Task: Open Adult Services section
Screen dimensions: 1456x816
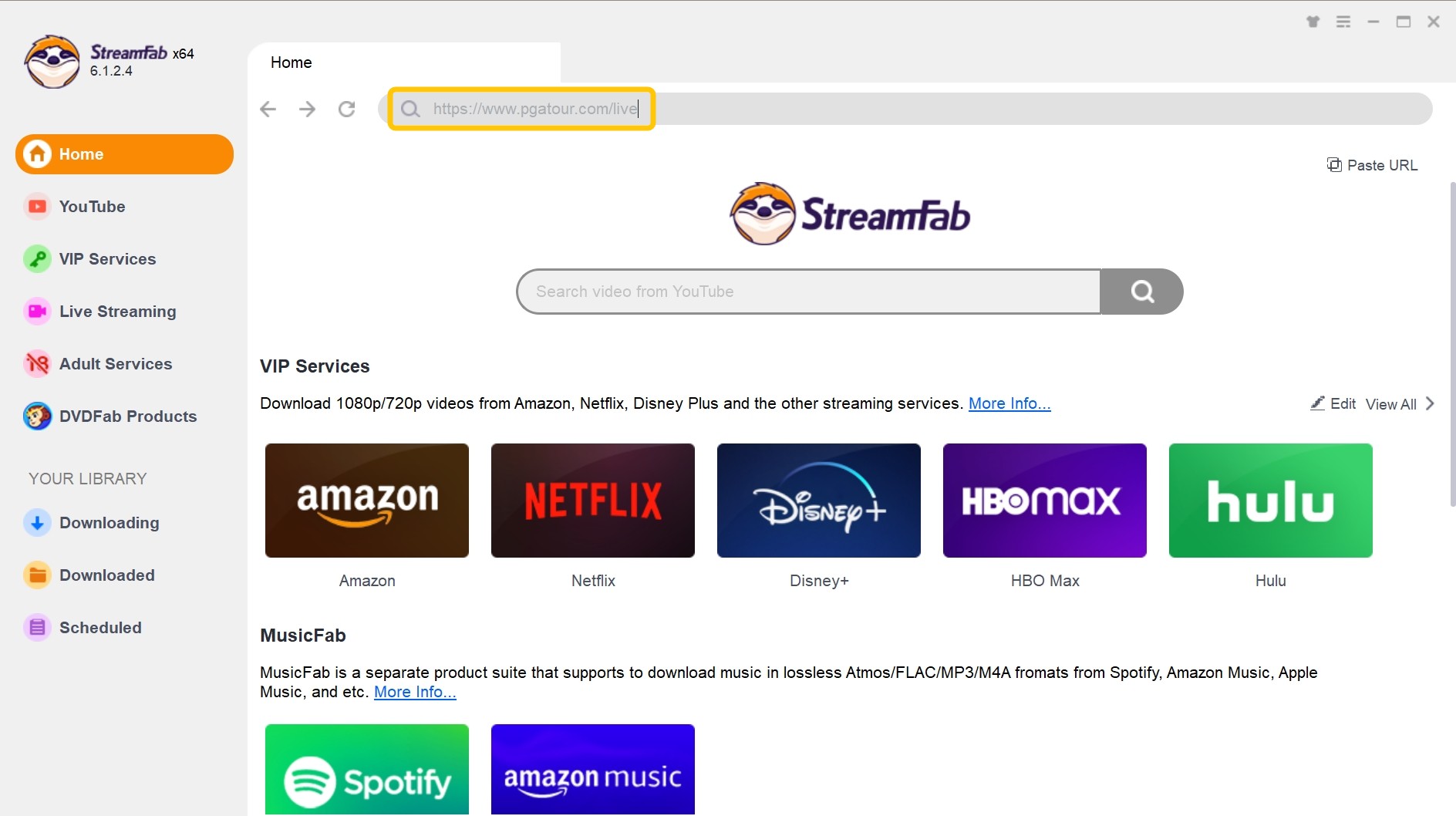Action: 124,364
